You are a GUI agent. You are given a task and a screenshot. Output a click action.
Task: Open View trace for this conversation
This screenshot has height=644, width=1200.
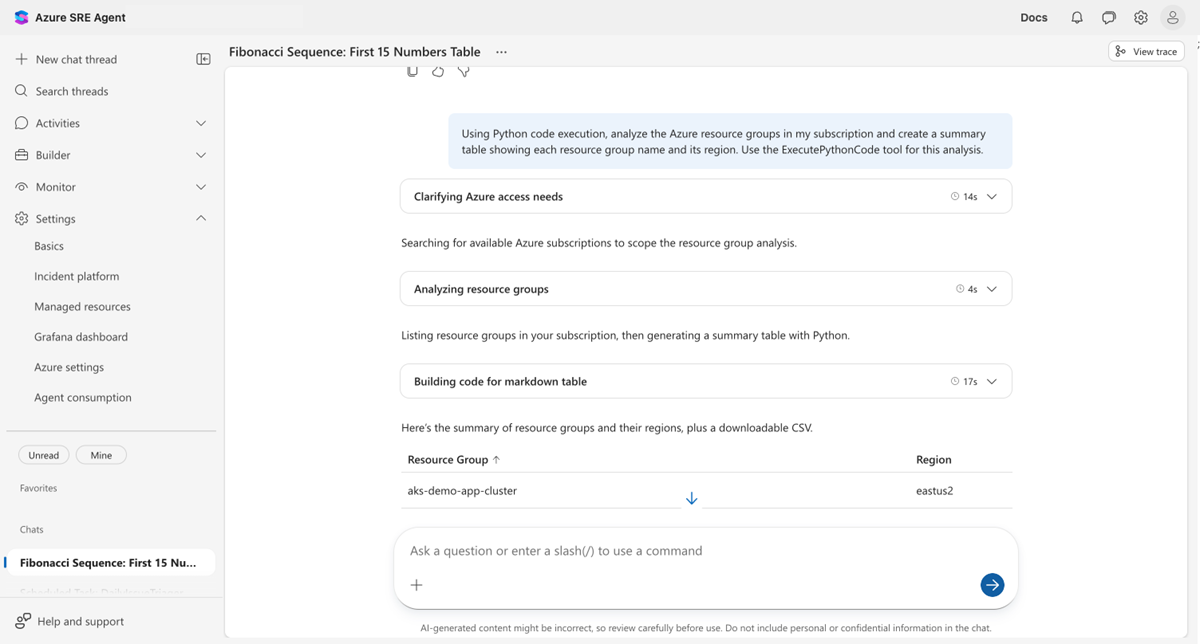[x=1145, y=50]
